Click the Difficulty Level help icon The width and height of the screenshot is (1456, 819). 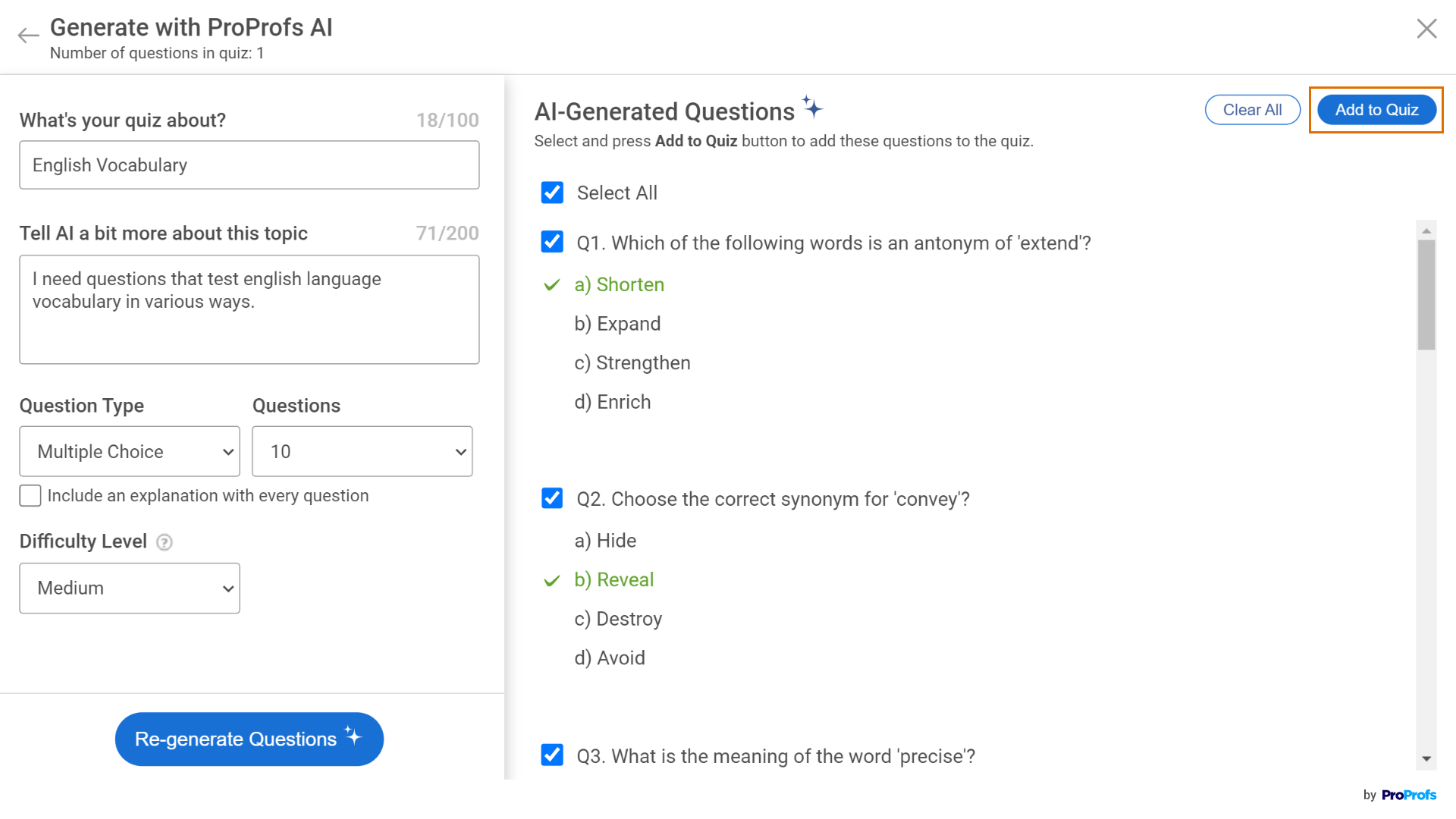pos(165,542)
